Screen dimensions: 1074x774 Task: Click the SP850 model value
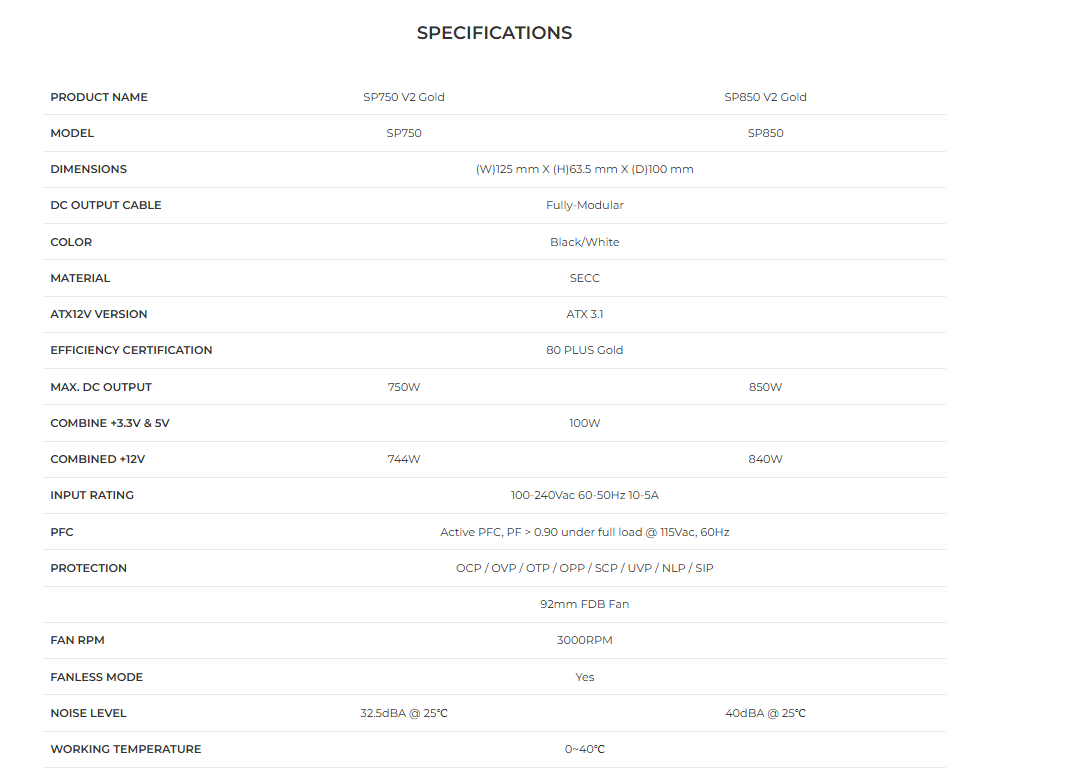765,133
